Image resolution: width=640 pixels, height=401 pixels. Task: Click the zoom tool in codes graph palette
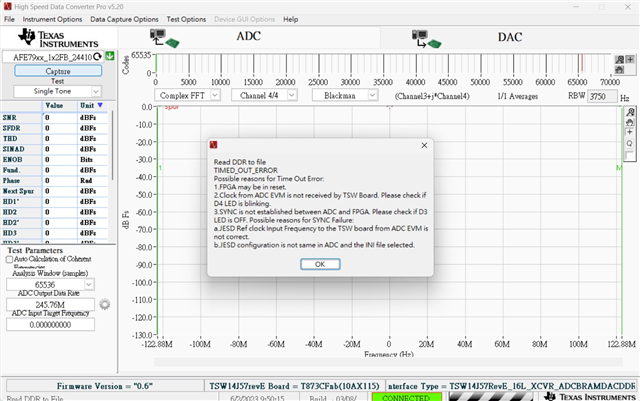coord(620,60)
